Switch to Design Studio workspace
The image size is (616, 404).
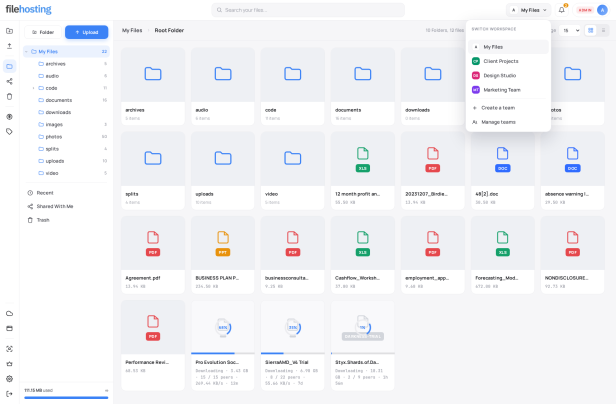508,75
